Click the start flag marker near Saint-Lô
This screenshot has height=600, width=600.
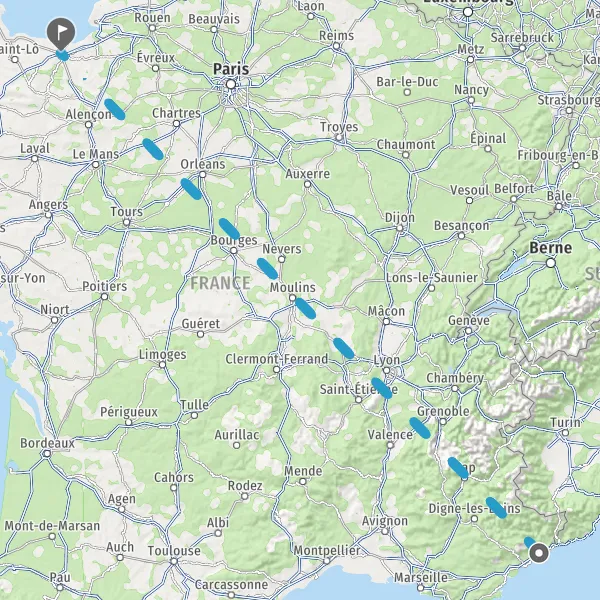(x=61, y=33)
